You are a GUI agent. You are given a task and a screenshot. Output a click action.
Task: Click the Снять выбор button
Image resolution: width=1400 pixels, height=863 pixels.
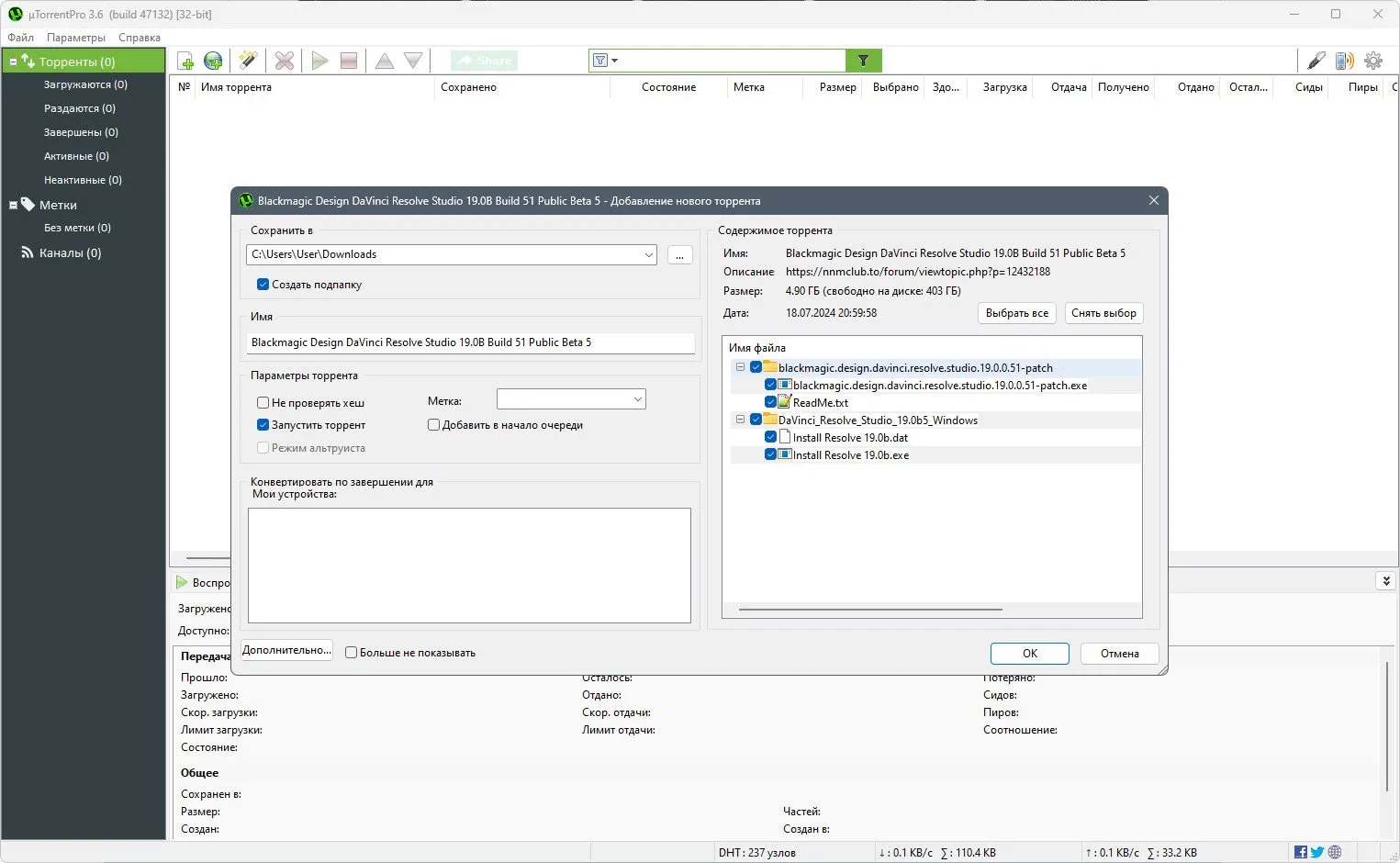[1103, 313]
